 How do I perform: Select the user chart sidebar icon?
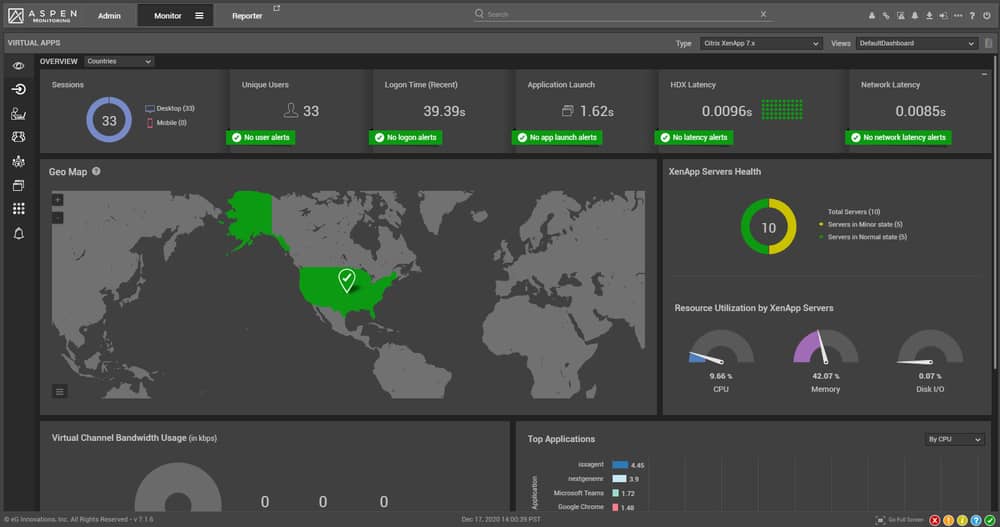coord(18,114)
